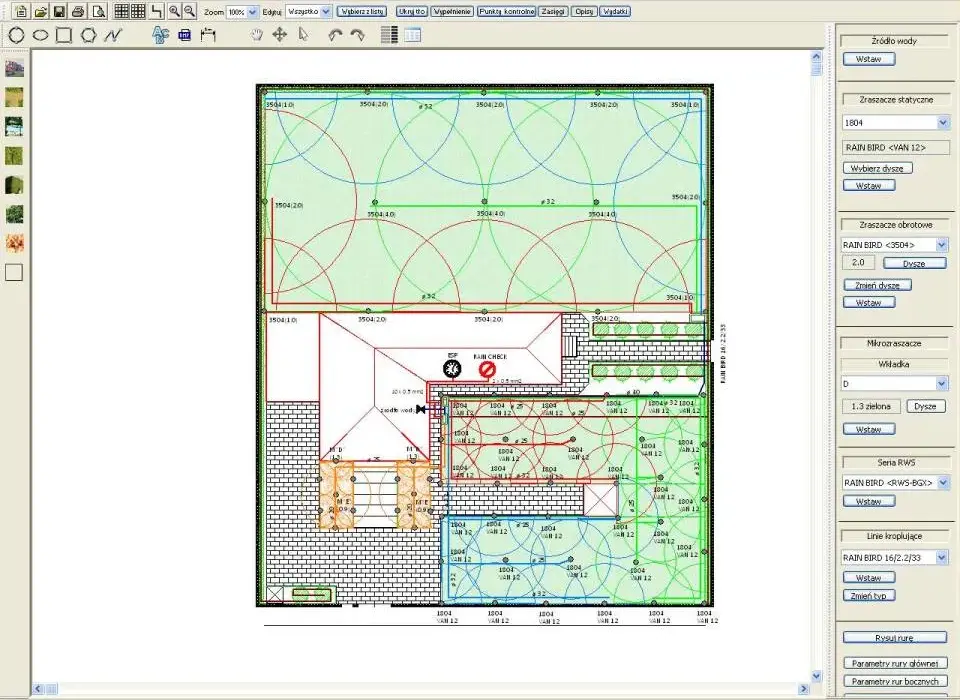The width and height of the screenshot is (960, 700).
Task: Select the top photo texture thumbnail in sidebar
Action: pyautogui.click(x=14, y=68)
